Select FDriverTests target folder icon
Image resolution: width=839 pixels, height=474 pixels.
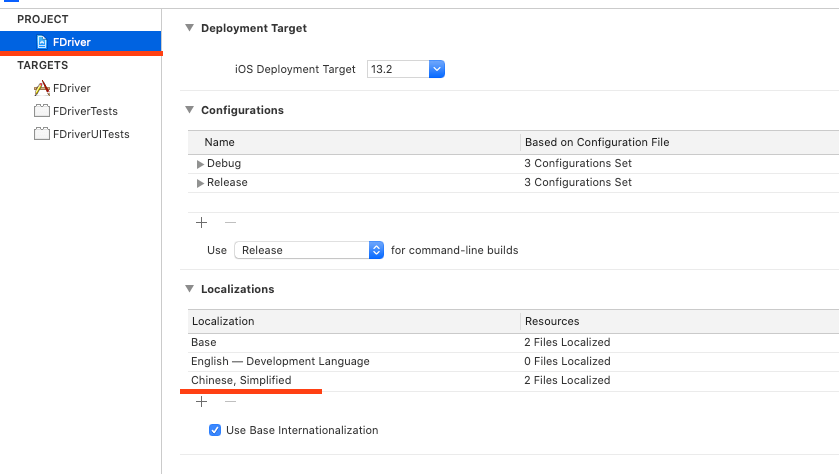click(x=41, y=111)
